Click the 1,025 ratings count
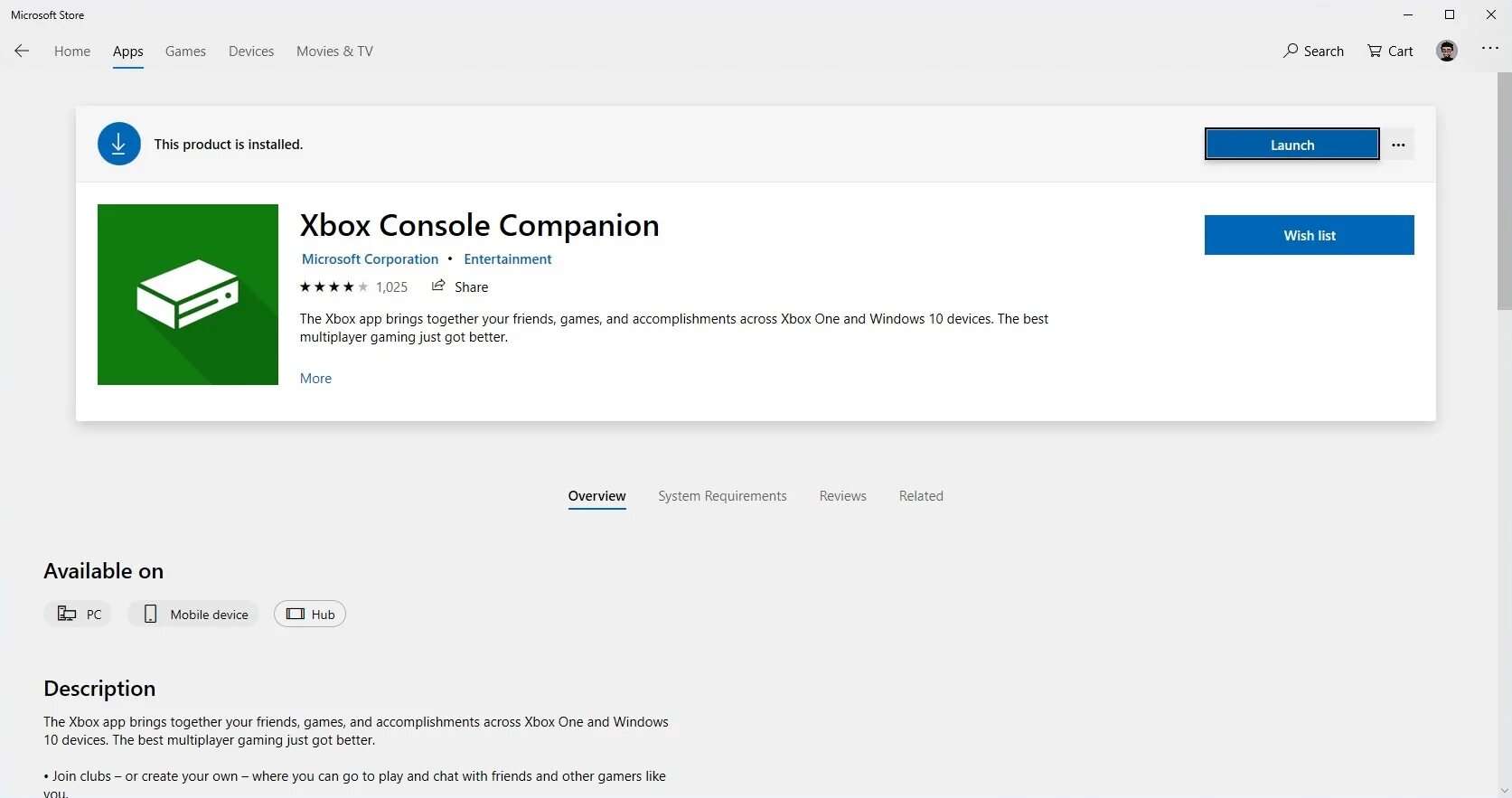 coord(392,286)
